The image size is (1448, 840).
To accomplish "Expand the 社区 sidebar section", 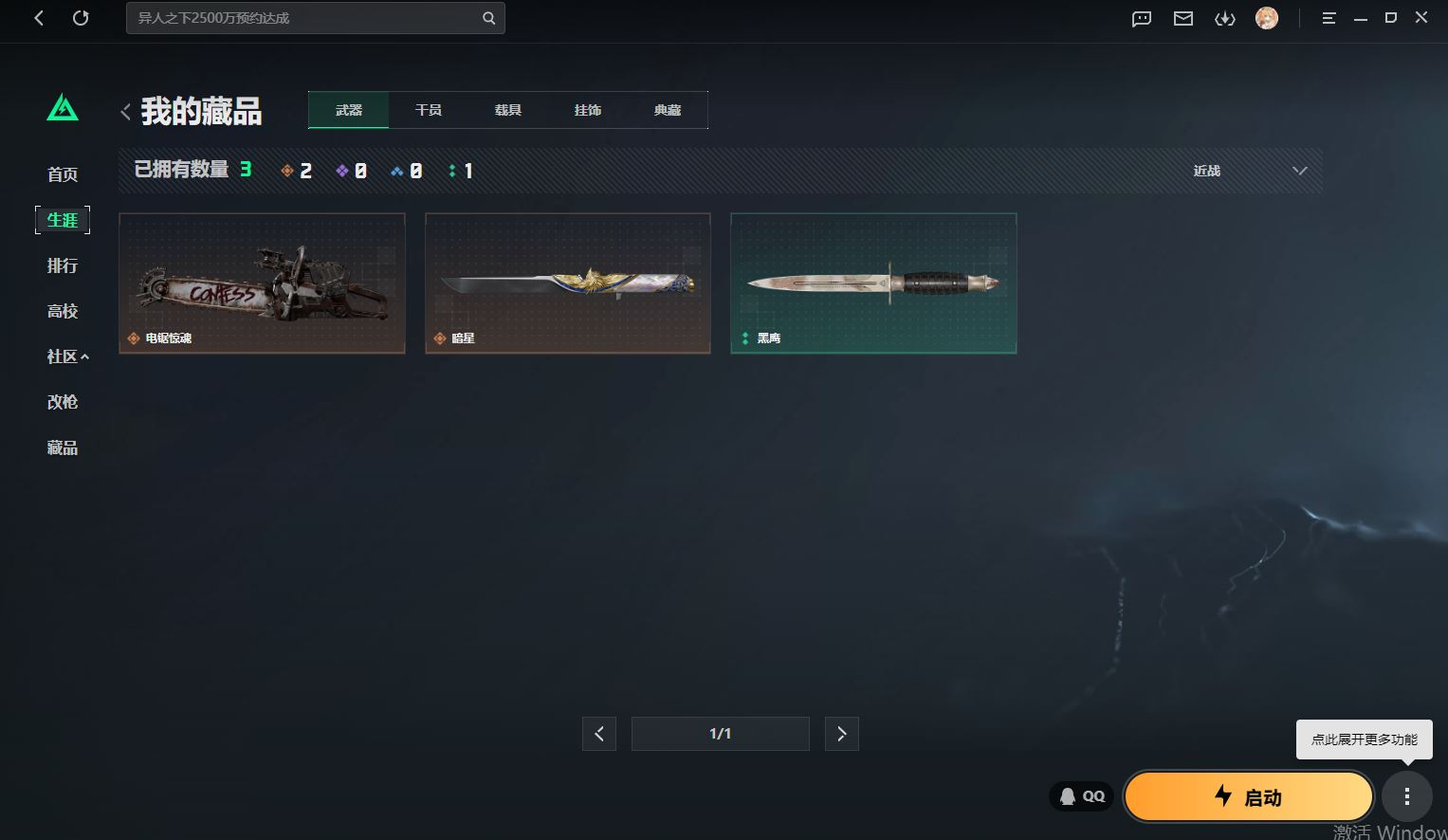I will [x=67, y=356].
